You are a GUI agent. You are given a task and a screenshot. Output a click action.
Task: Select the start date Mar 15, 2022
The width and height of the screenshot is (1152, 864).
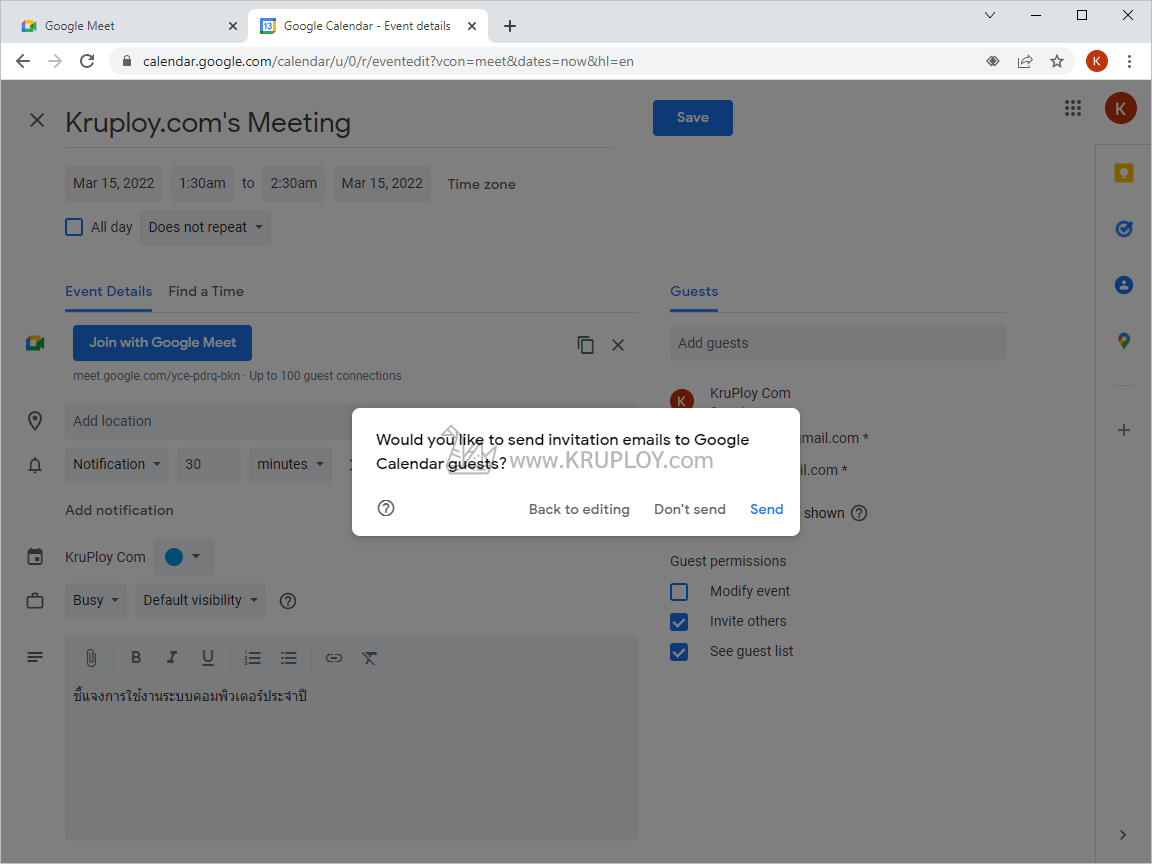tap(114, 184)
